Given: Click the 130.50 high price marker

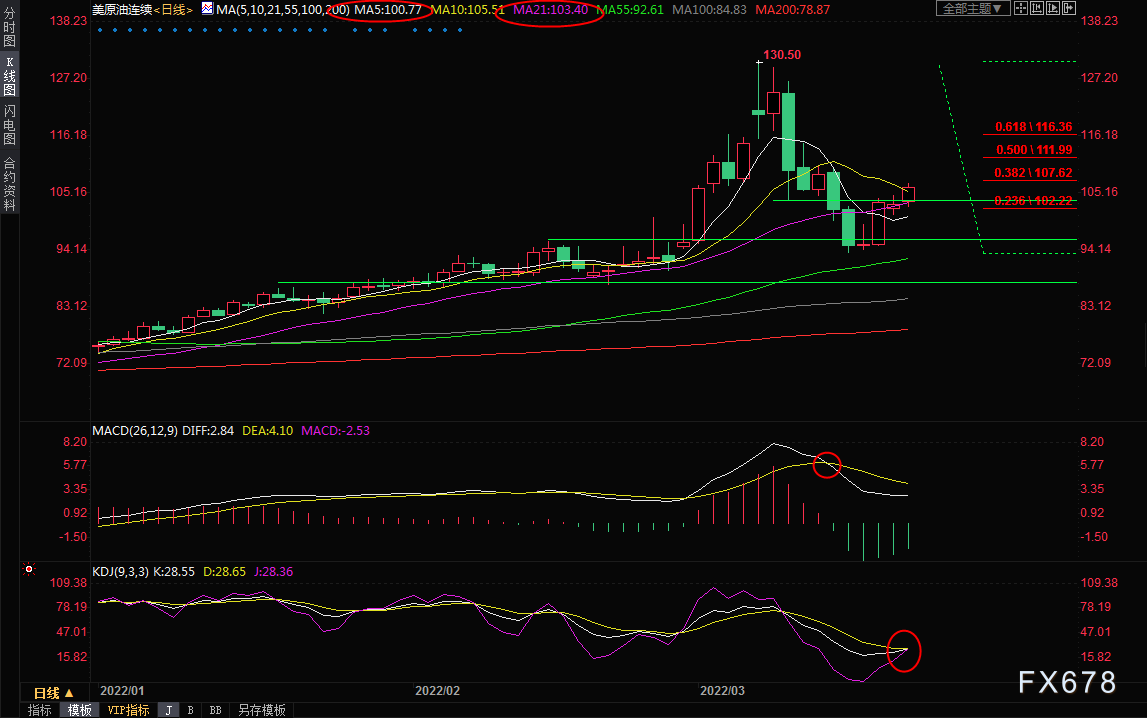Looking at the screenshot, I should click(x=782, y=55).
